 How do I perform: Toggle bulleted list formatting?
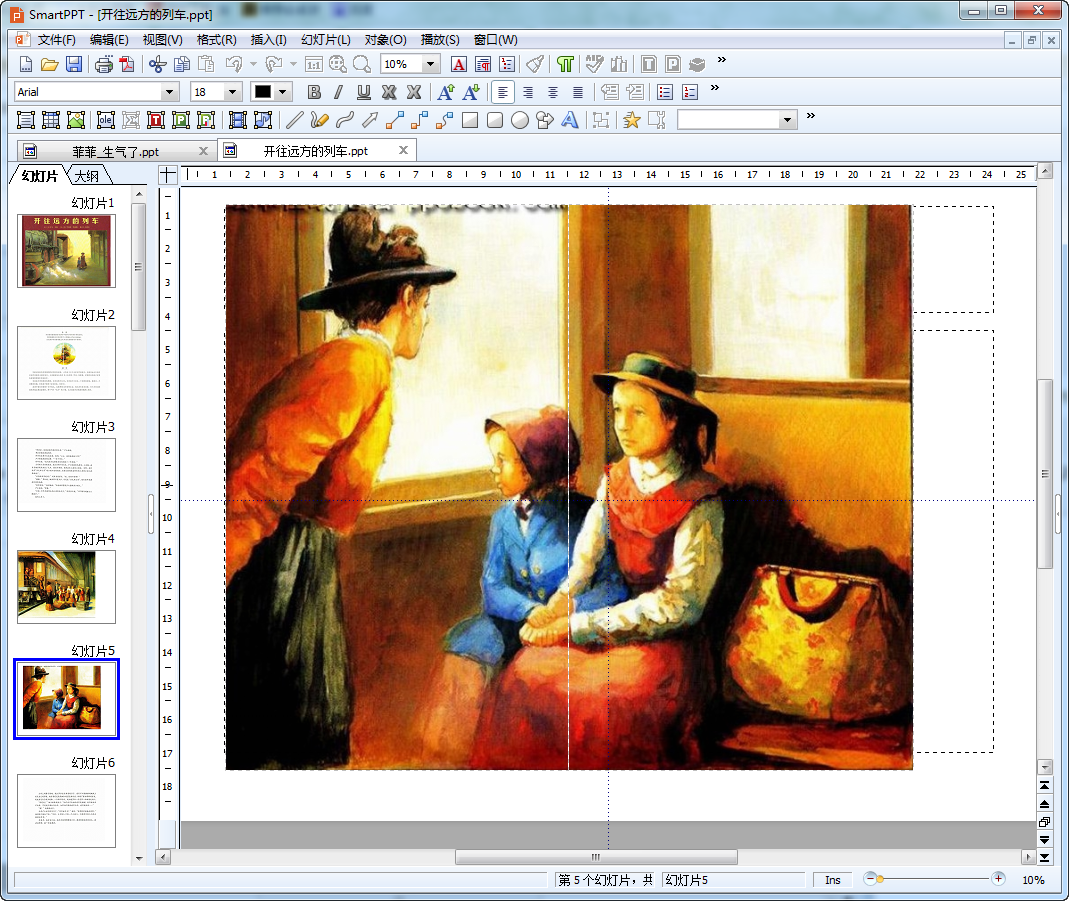[665, 92]
